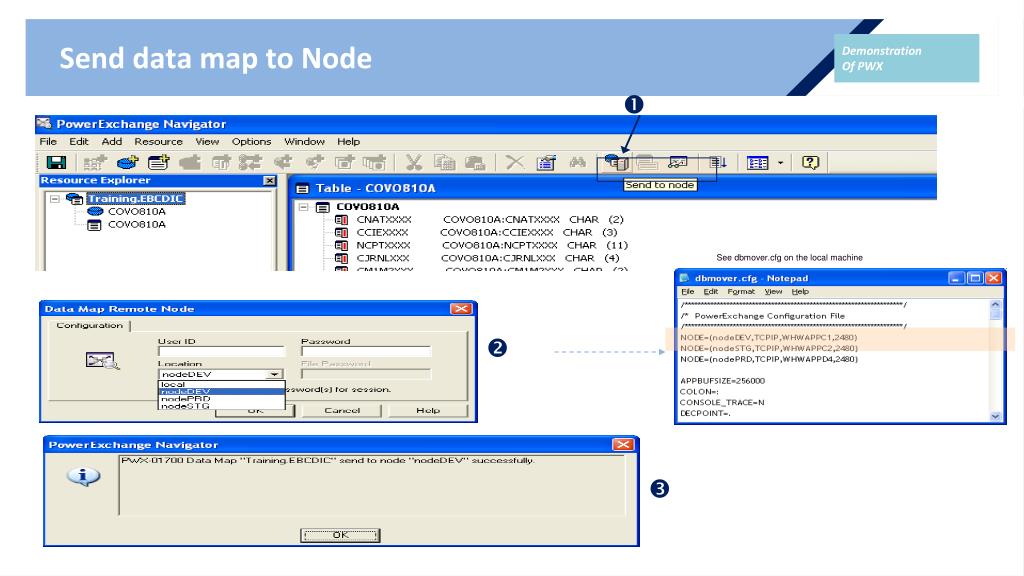Collapse the COVO810A table tree node
This screenshot has width=1024, height=576.
click(304, 207)
